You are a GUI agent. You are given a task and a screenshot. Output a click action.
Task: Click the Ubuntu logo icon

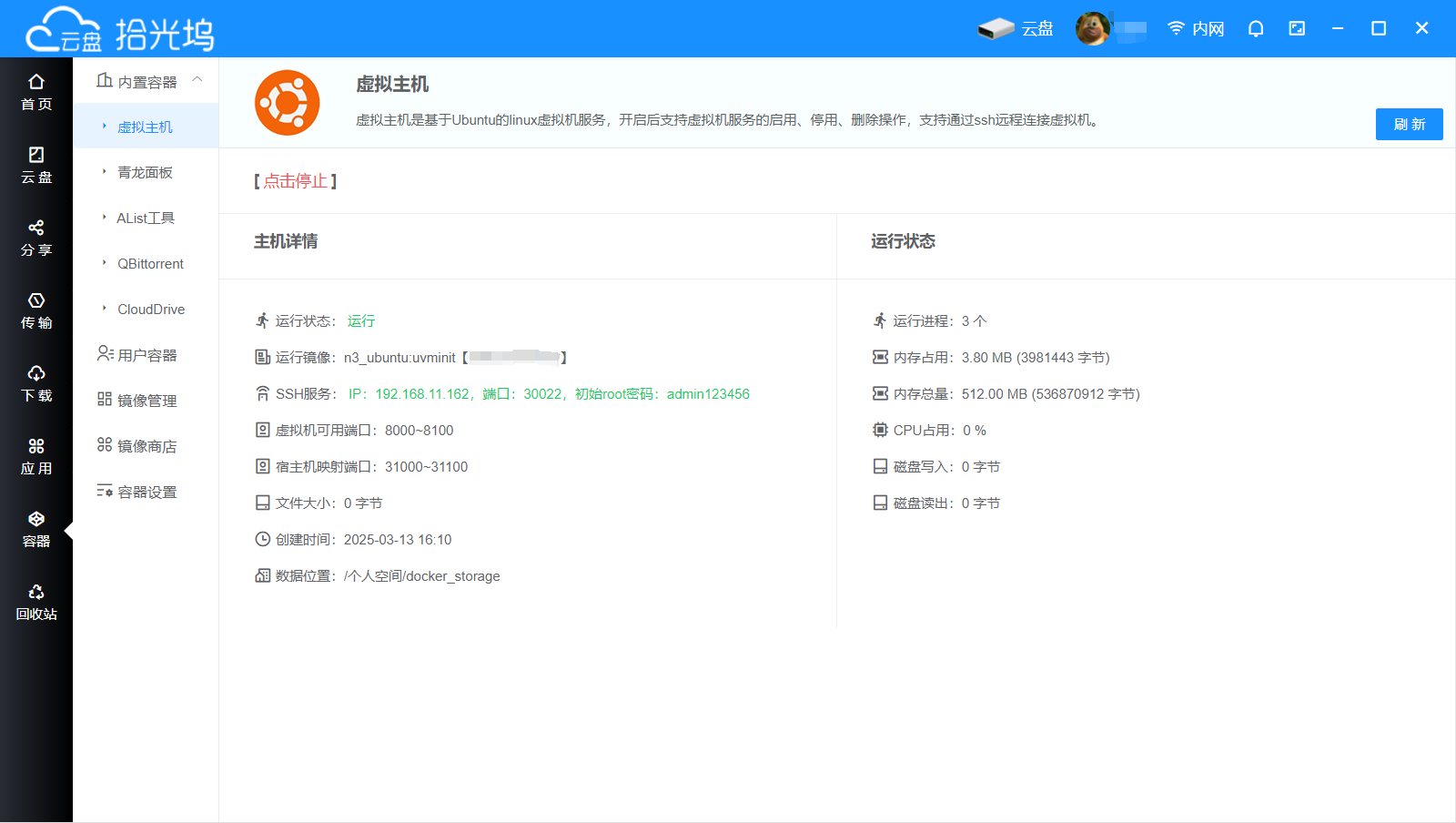coord(287,103)
